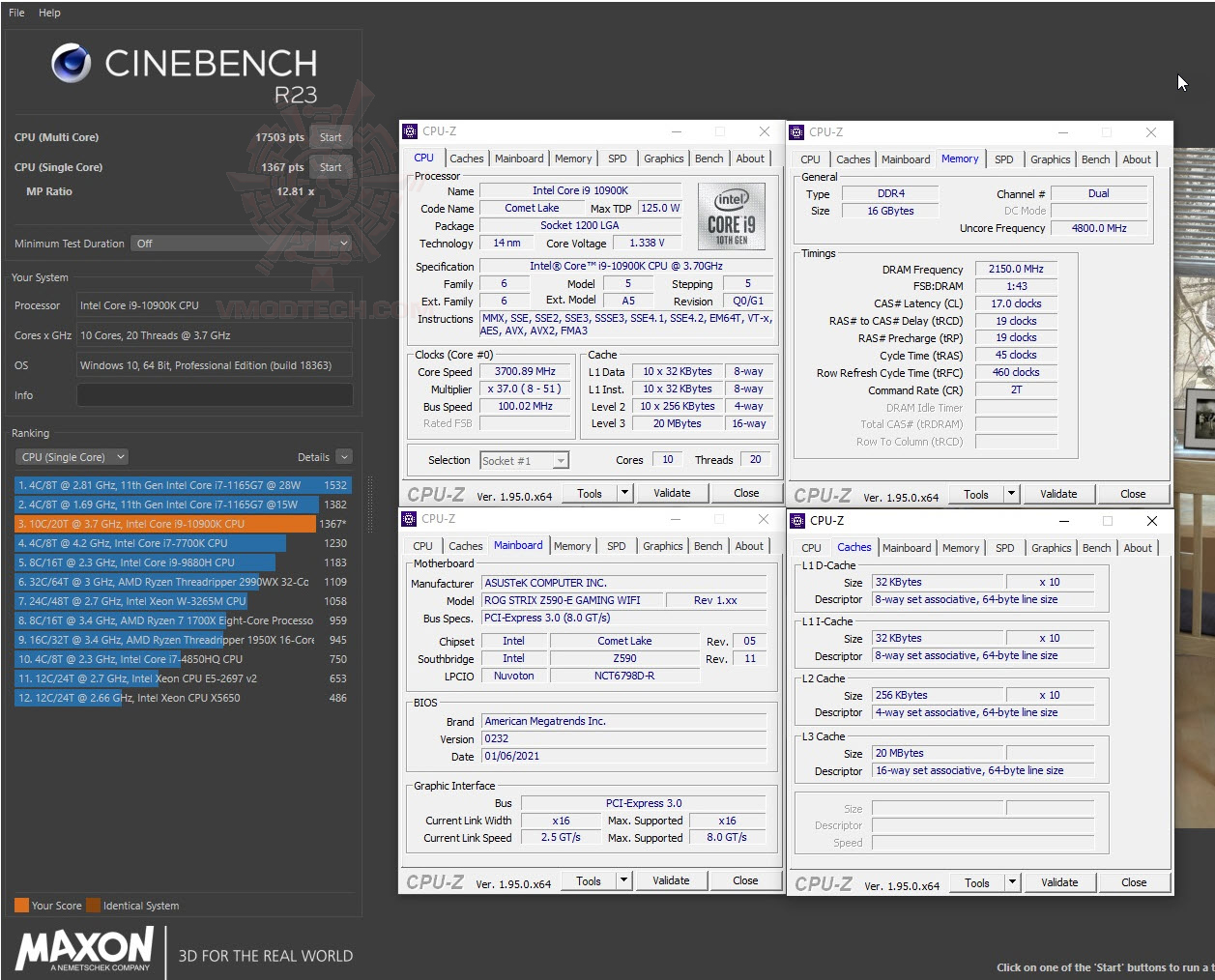The width and height of the screenshot is (1215, 980).
Task: Open About tab in CPU window
Action: pyautogui.click(x=750, y=159)
